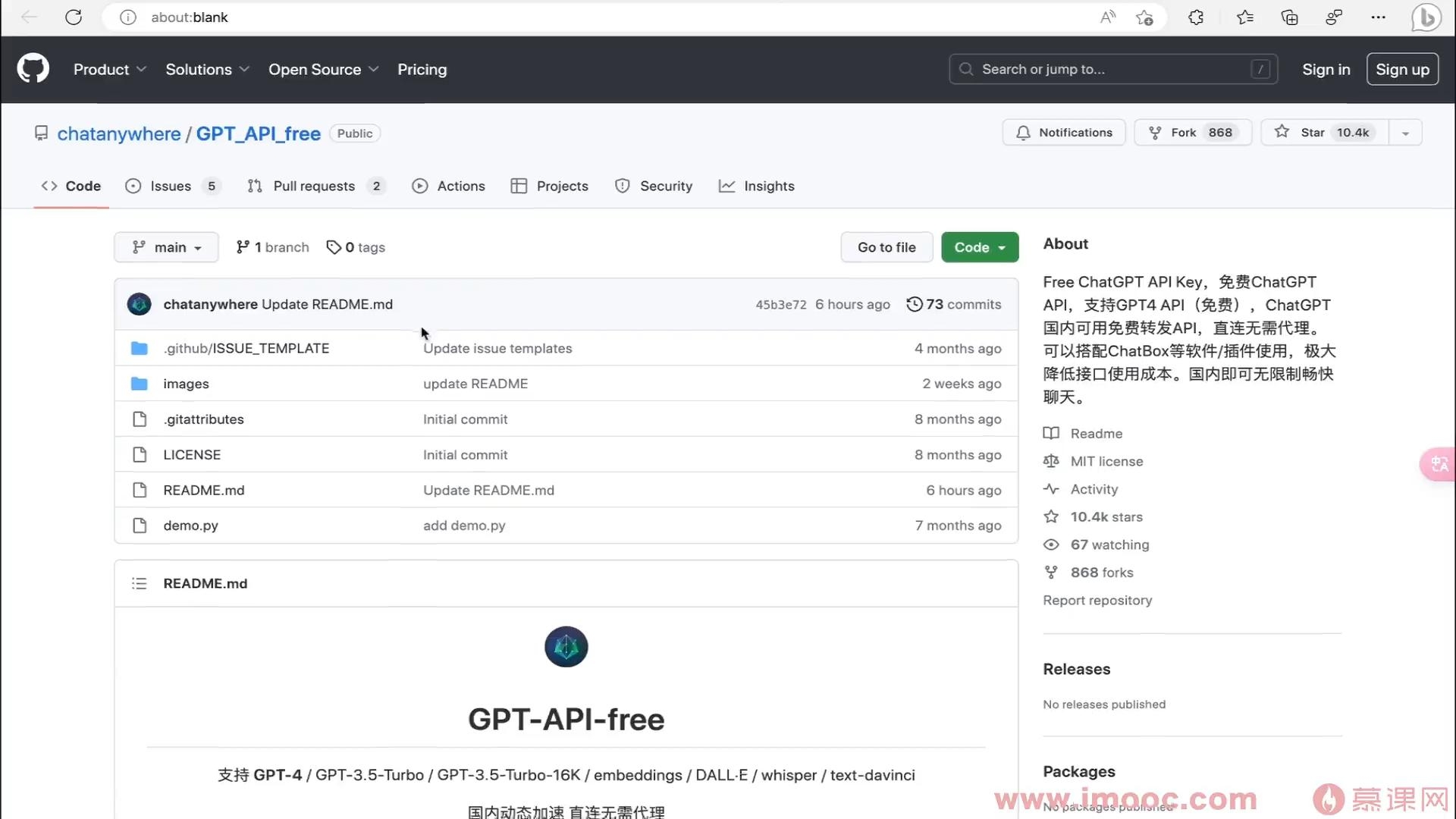
Task: Click the pink translate floating icon
Action: [1439, 464]
